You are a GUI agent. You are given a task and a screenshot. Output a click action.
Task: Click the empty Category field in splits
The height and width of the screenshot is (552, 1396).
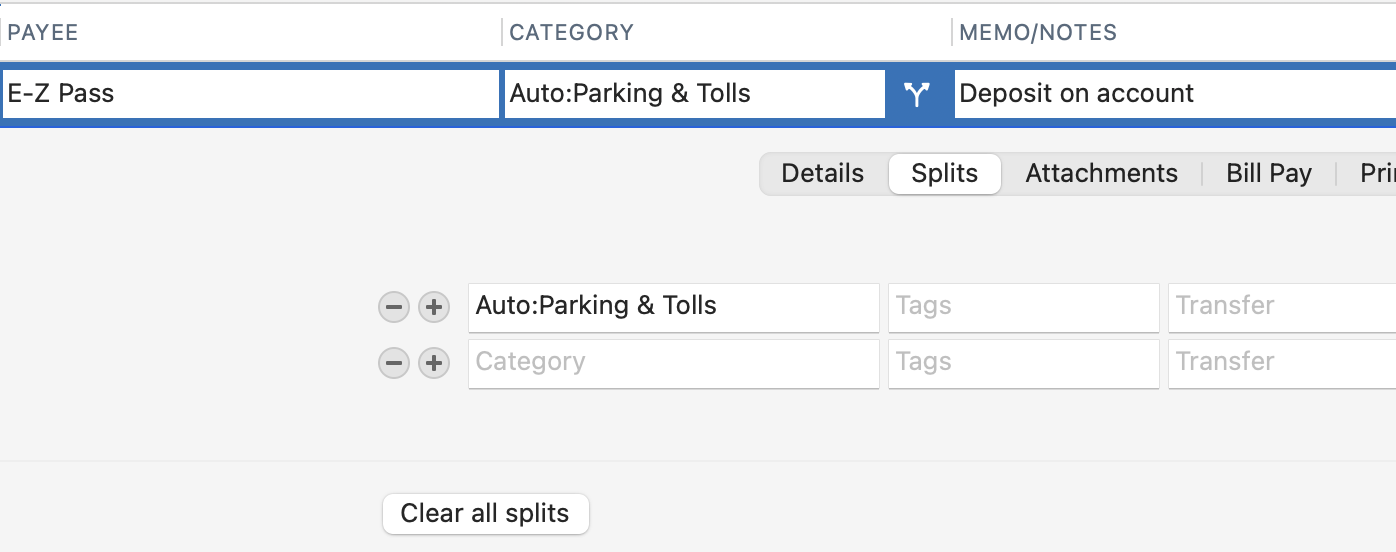[x=673, y=362]
